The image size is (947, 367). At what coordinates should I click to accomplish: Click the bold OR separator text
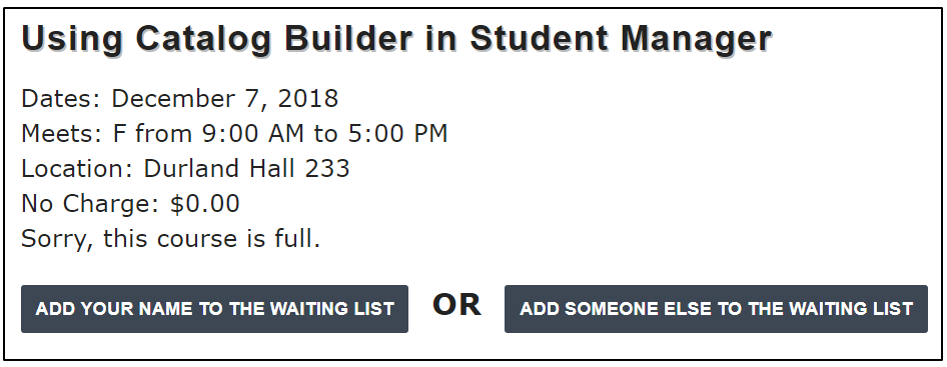pos(457,305)
